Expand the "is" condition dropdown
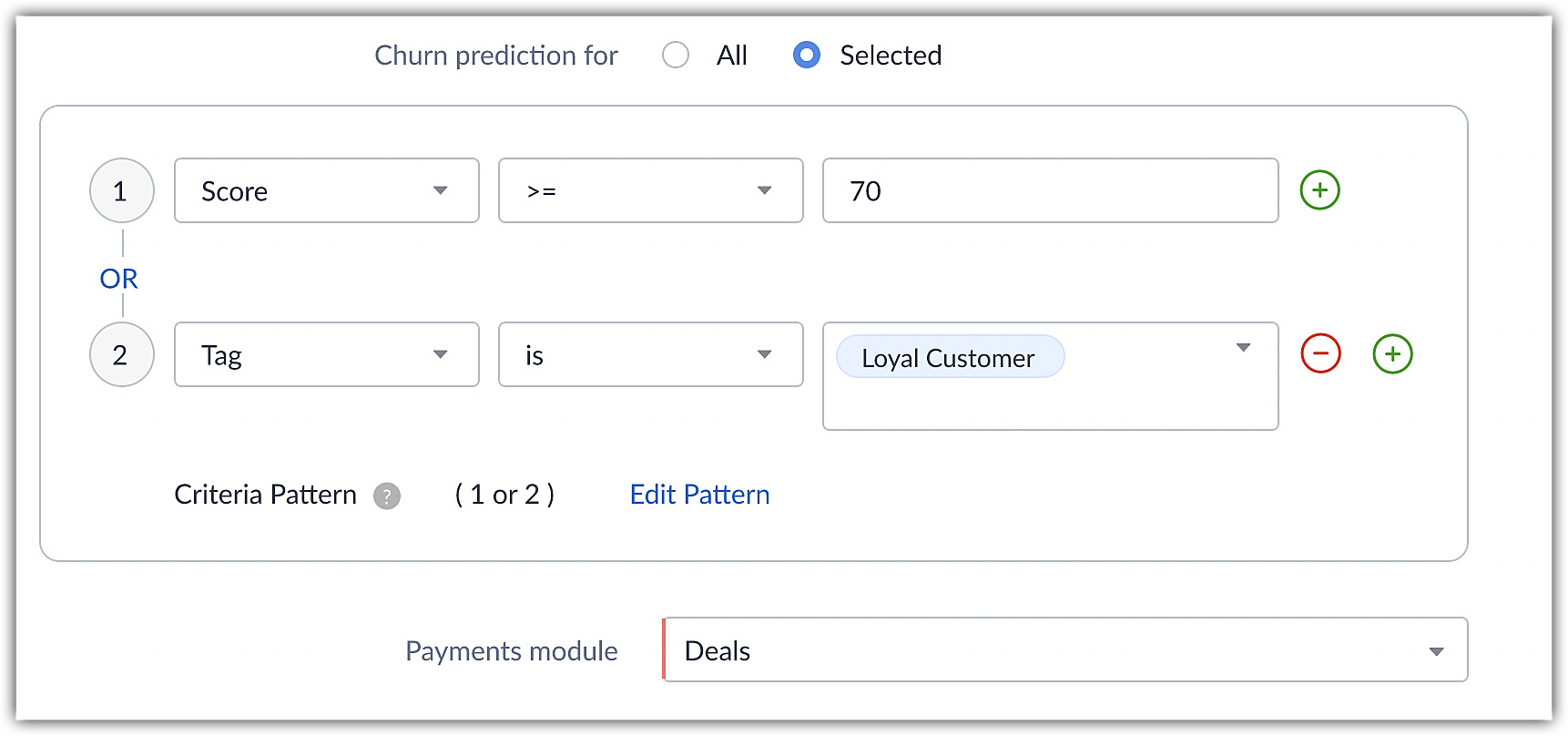 click(x=650, y=354)
